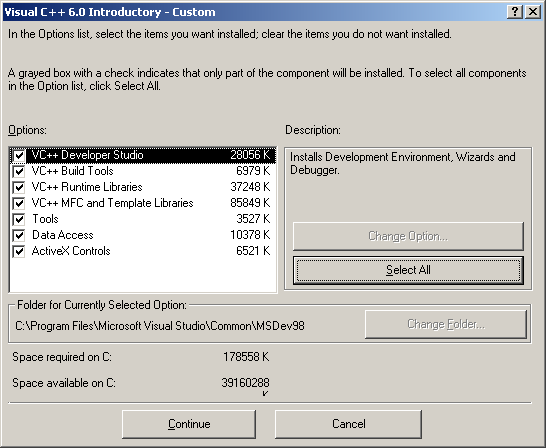The image size is (546, 448).
Task: Toggle the VC++ Runtime Libraries checkbox
Action: click(19, 187)
